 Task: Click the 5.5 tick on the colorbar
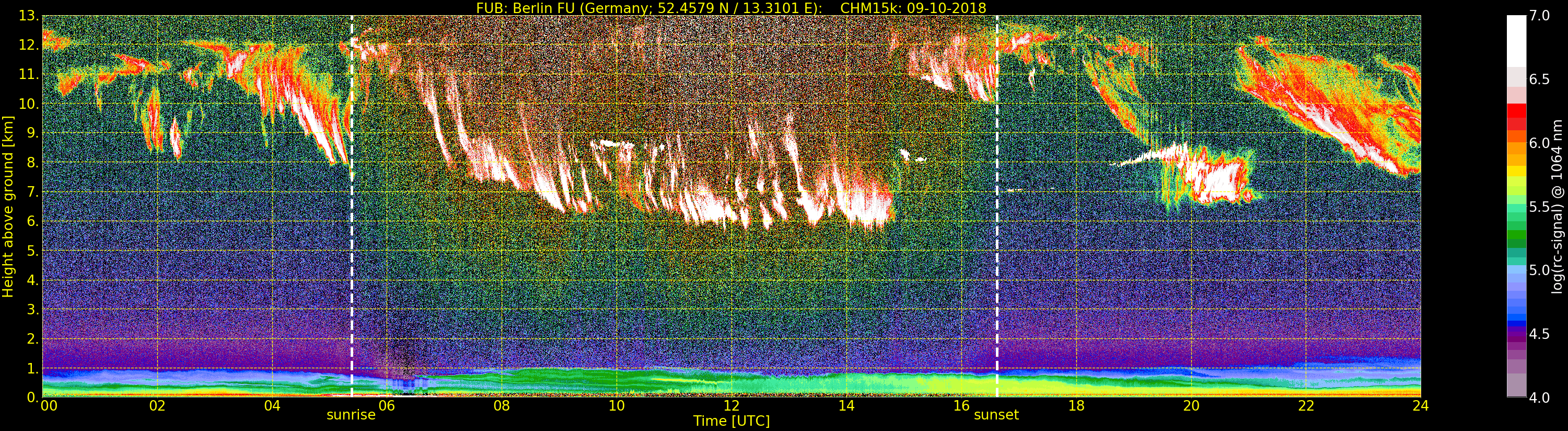point(1539,207)
